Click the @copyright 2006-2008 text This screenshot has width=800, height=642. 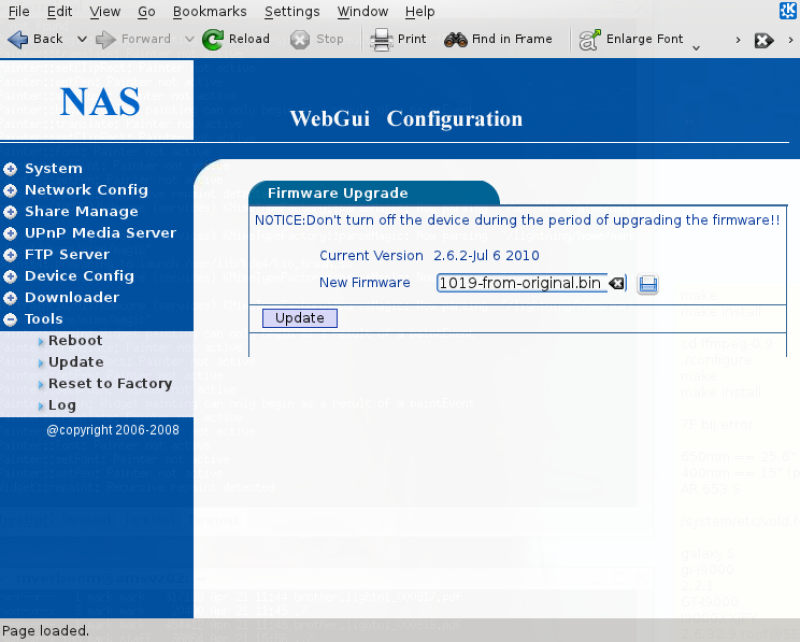point(113,430)
